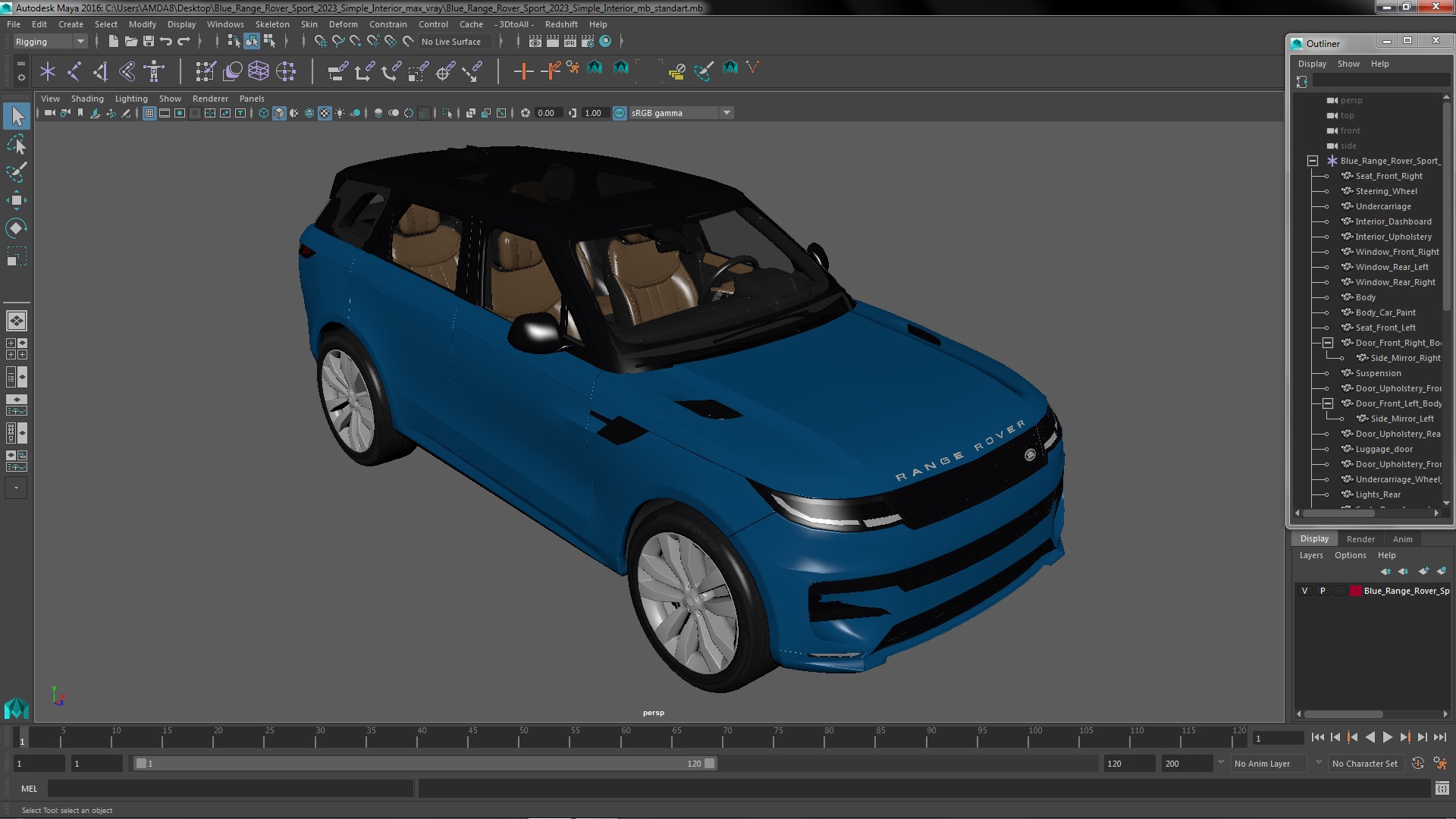Switch to the Render layer tab

click(x=1360, y=539)
